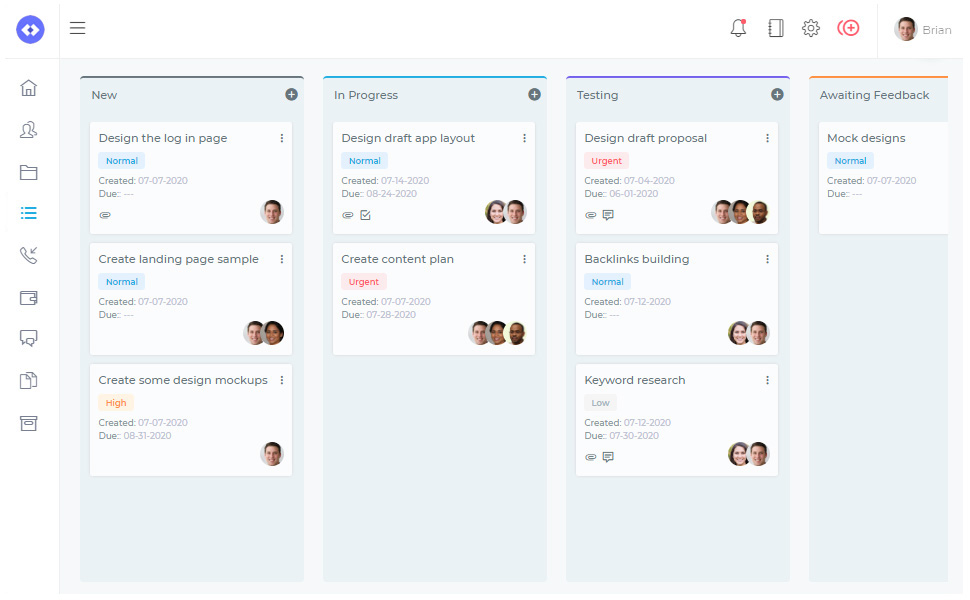The width and height of the screenshot is (970, 600).
Task: Open the Create content plan task
Action: (x=398, y=259)
